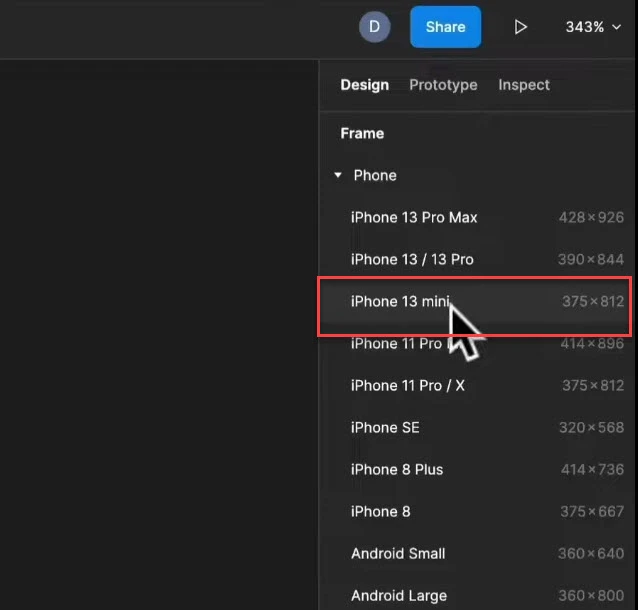Select the iPhone SE frame preset

pyautogui.click(x=476, y=427)
